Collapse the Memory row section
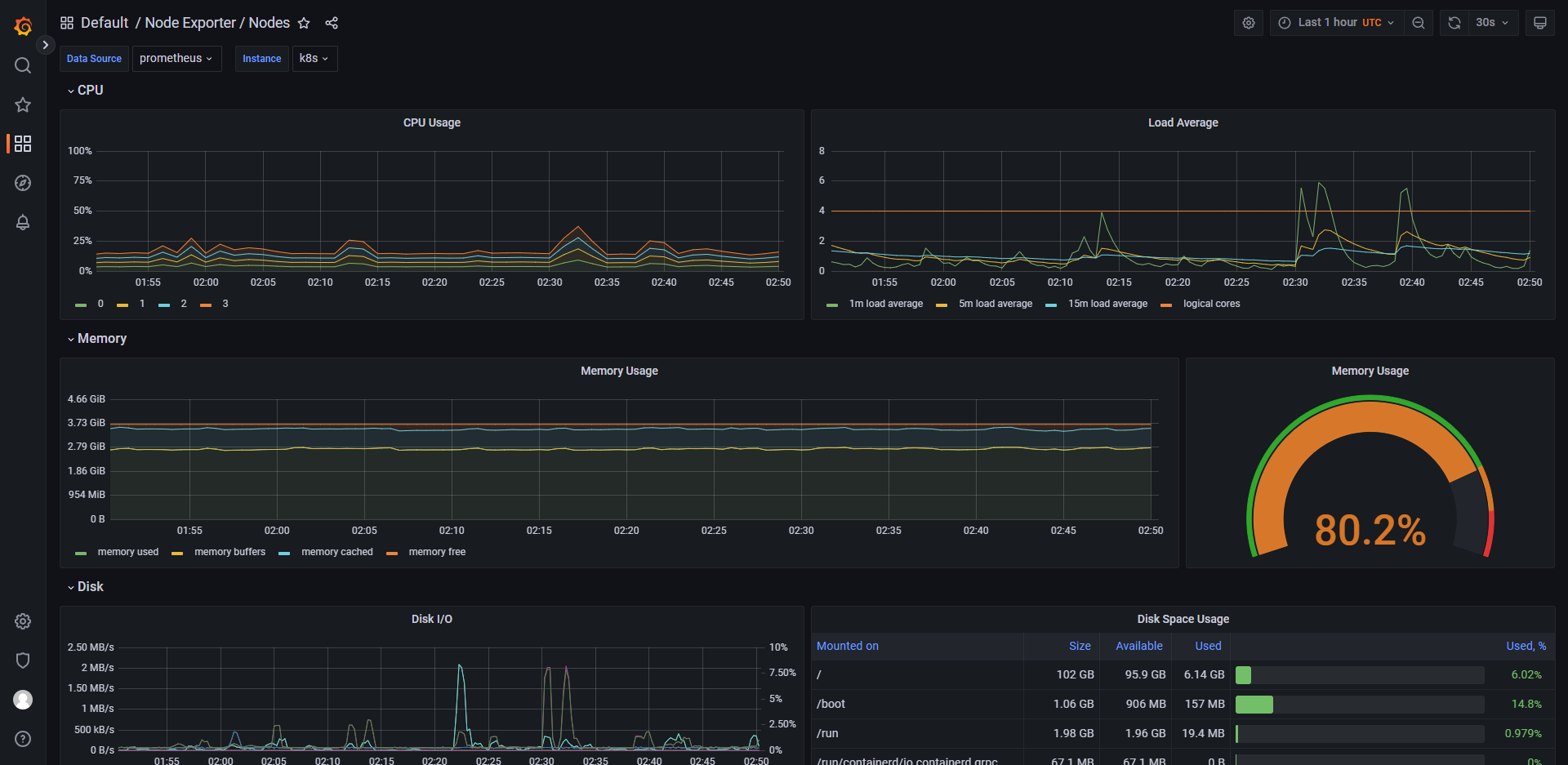The width and height of the screenshot is (1568, 765). [101, 339]
